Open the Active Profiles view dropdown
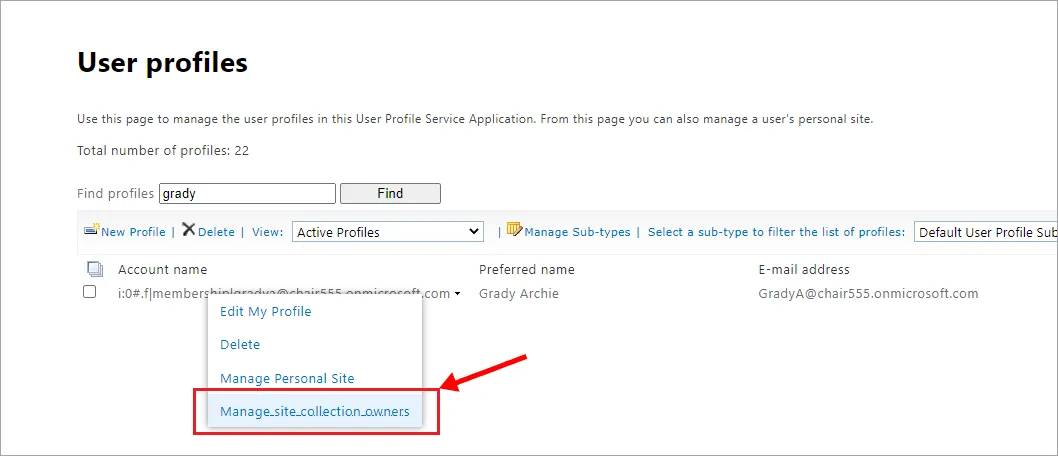Viewport: 1058px width, 456px height. coord(388,232)
